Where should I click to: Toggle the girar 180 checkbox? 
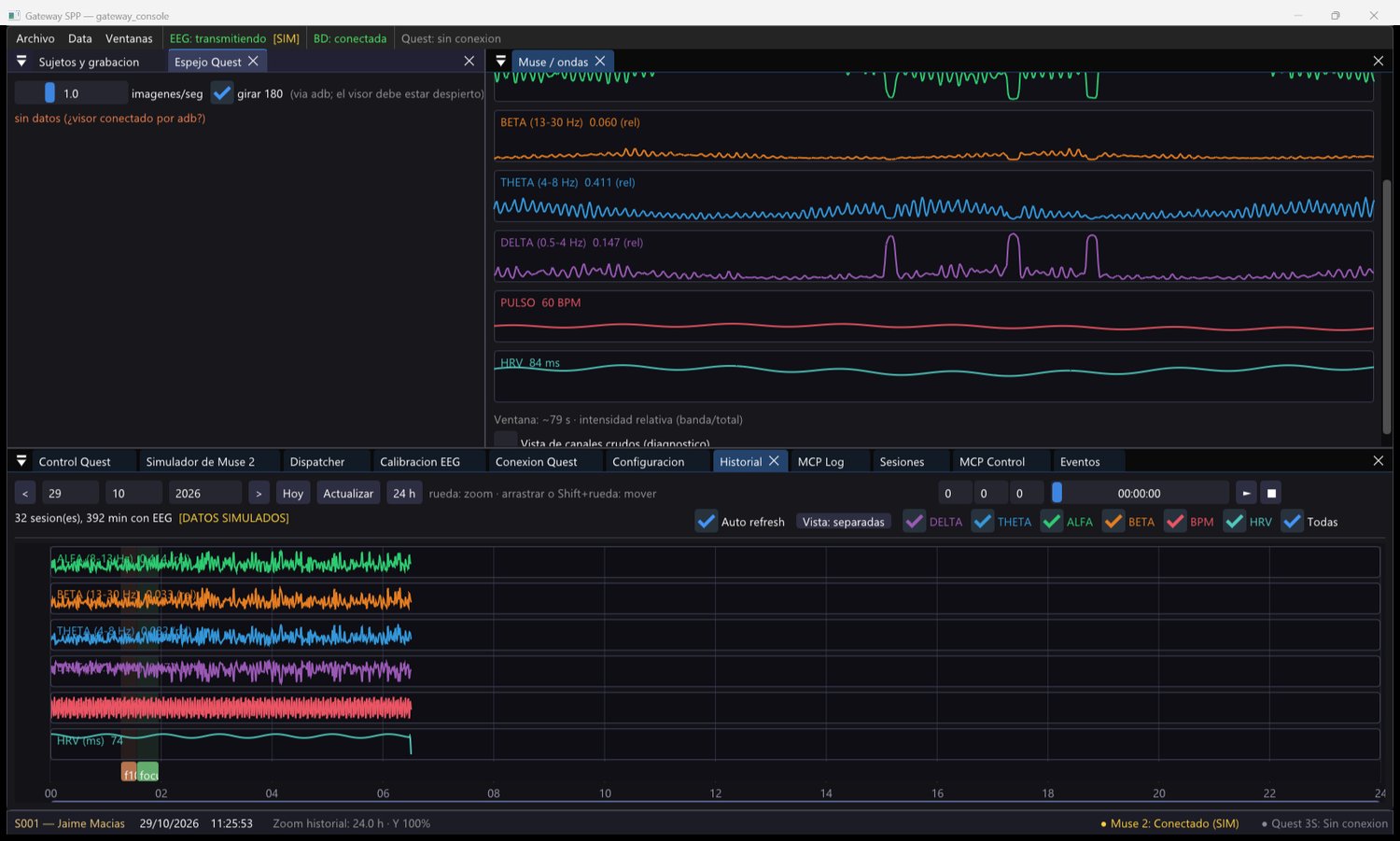tap(221, 93)
